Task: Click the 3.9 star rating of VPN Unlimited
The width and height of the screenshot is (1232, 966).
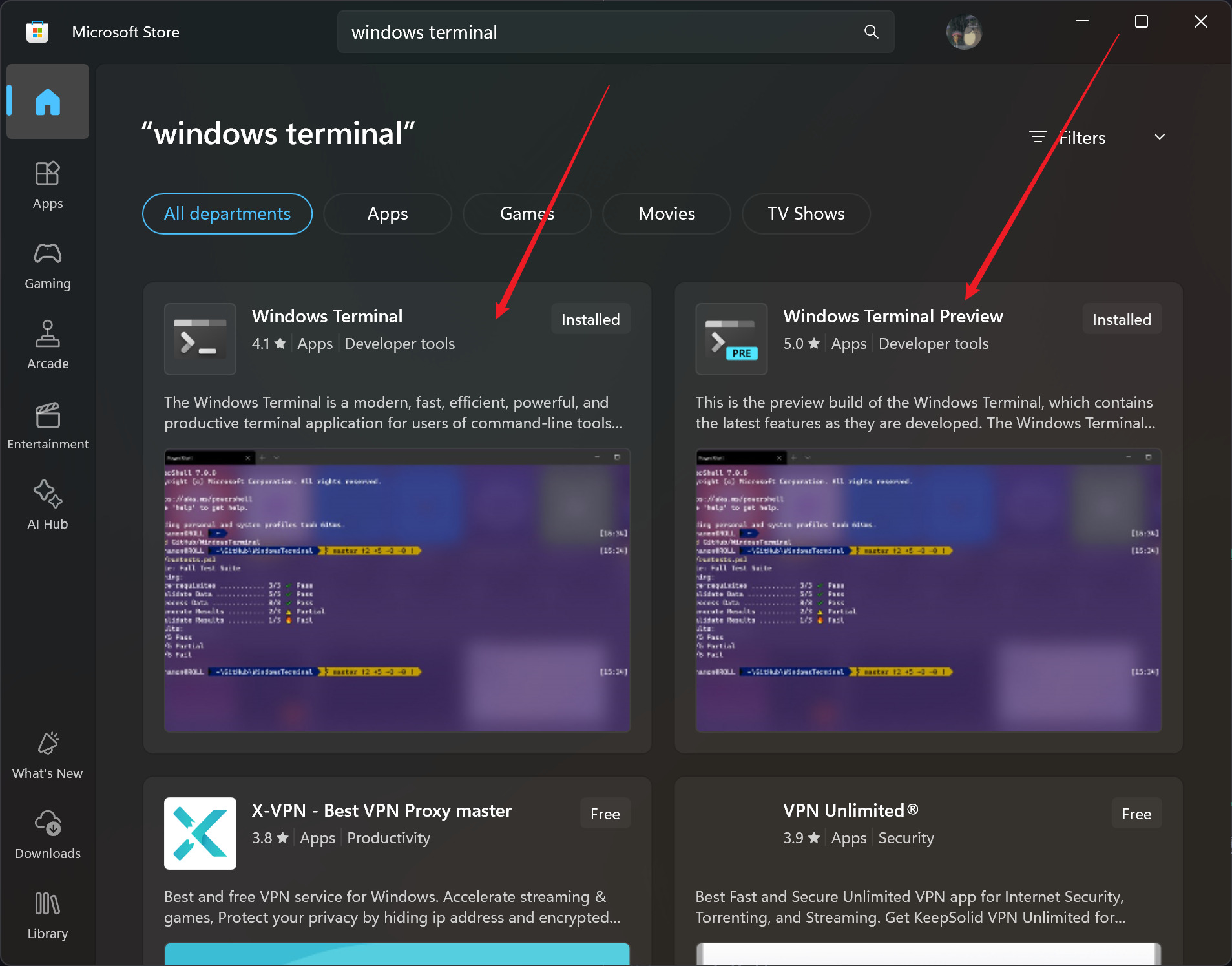Action: 802,838
